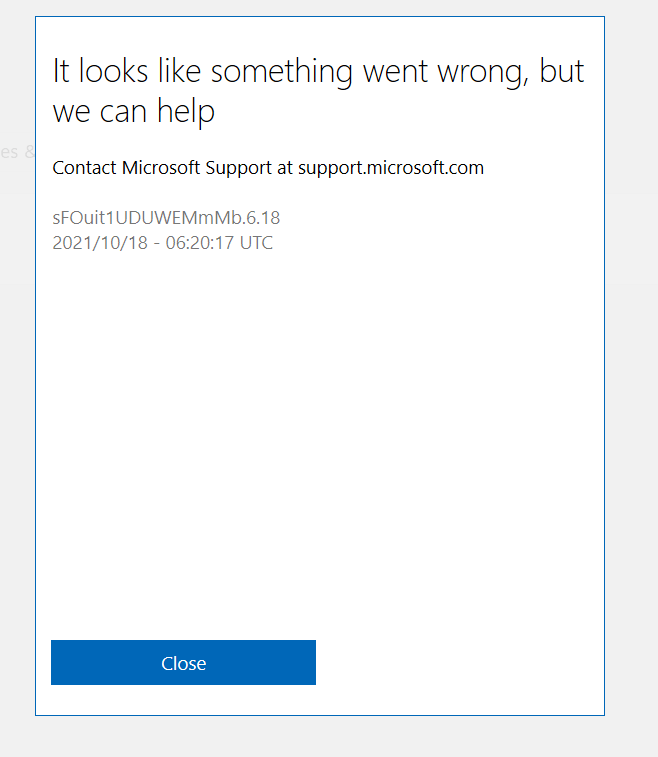Click the word 'Microsoft' in support message

pyautogui.click(x=161, y=168)
